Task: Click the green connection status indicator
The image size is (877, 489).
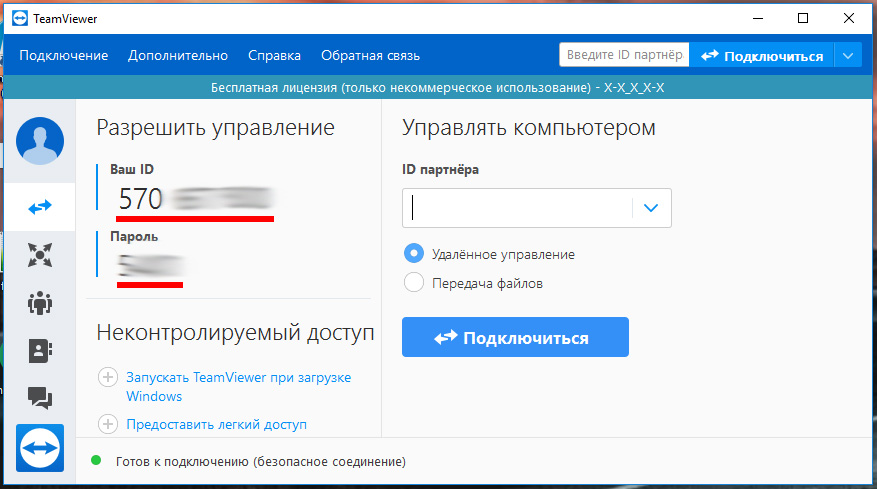Action: (96, 460)
